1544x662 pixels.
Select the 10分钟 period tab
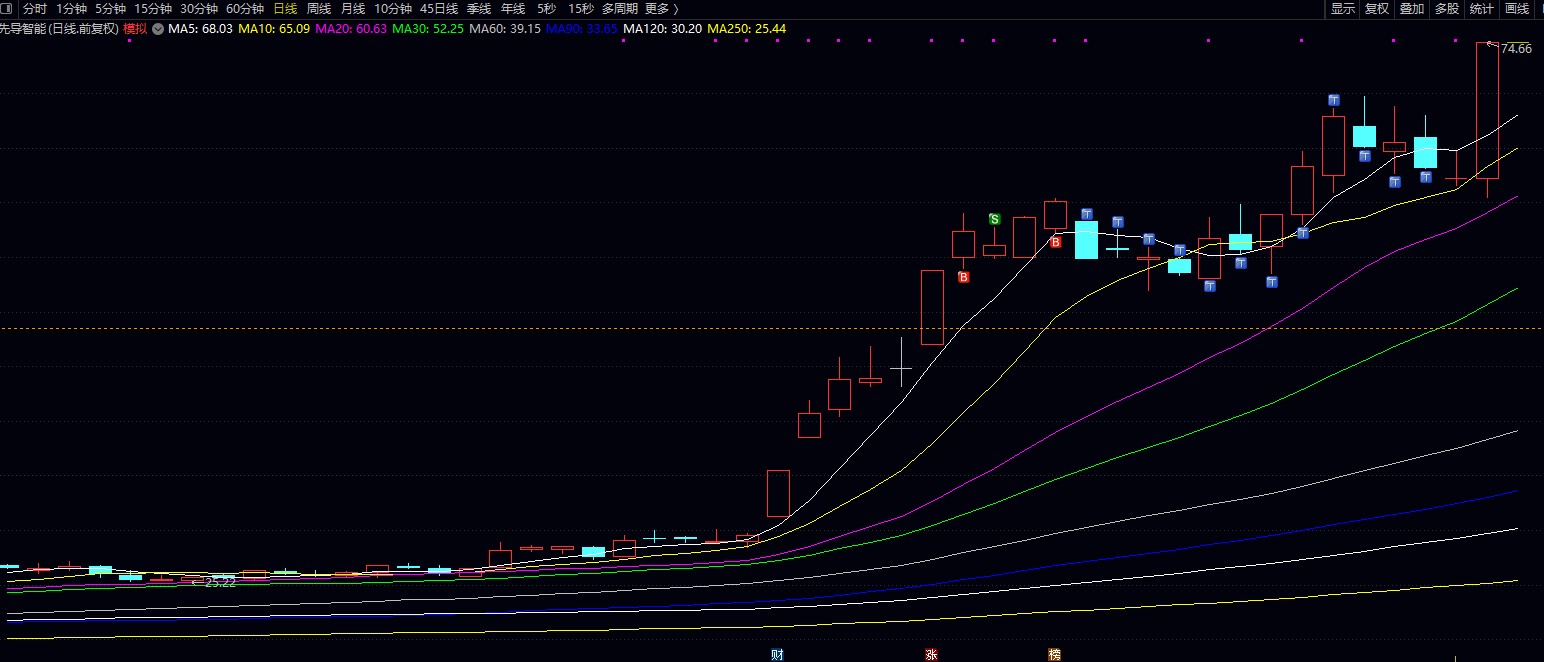(393, 9)
